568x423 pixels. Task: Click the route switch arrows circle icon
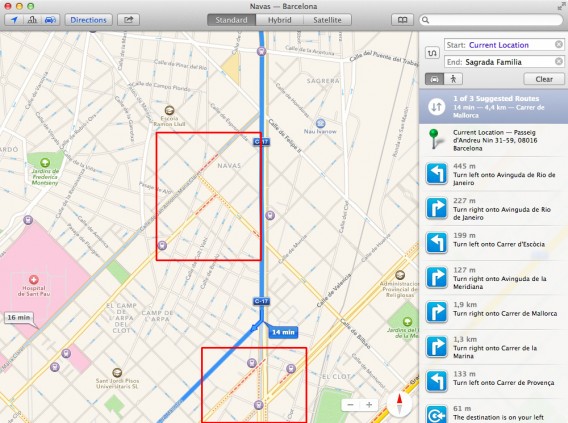437,107
